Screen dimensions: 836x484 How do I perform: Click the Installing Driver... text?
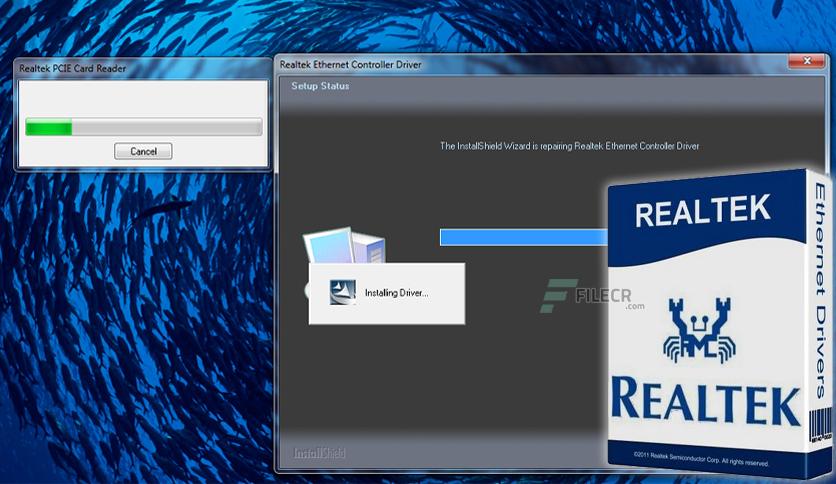(x=396, y=293)
